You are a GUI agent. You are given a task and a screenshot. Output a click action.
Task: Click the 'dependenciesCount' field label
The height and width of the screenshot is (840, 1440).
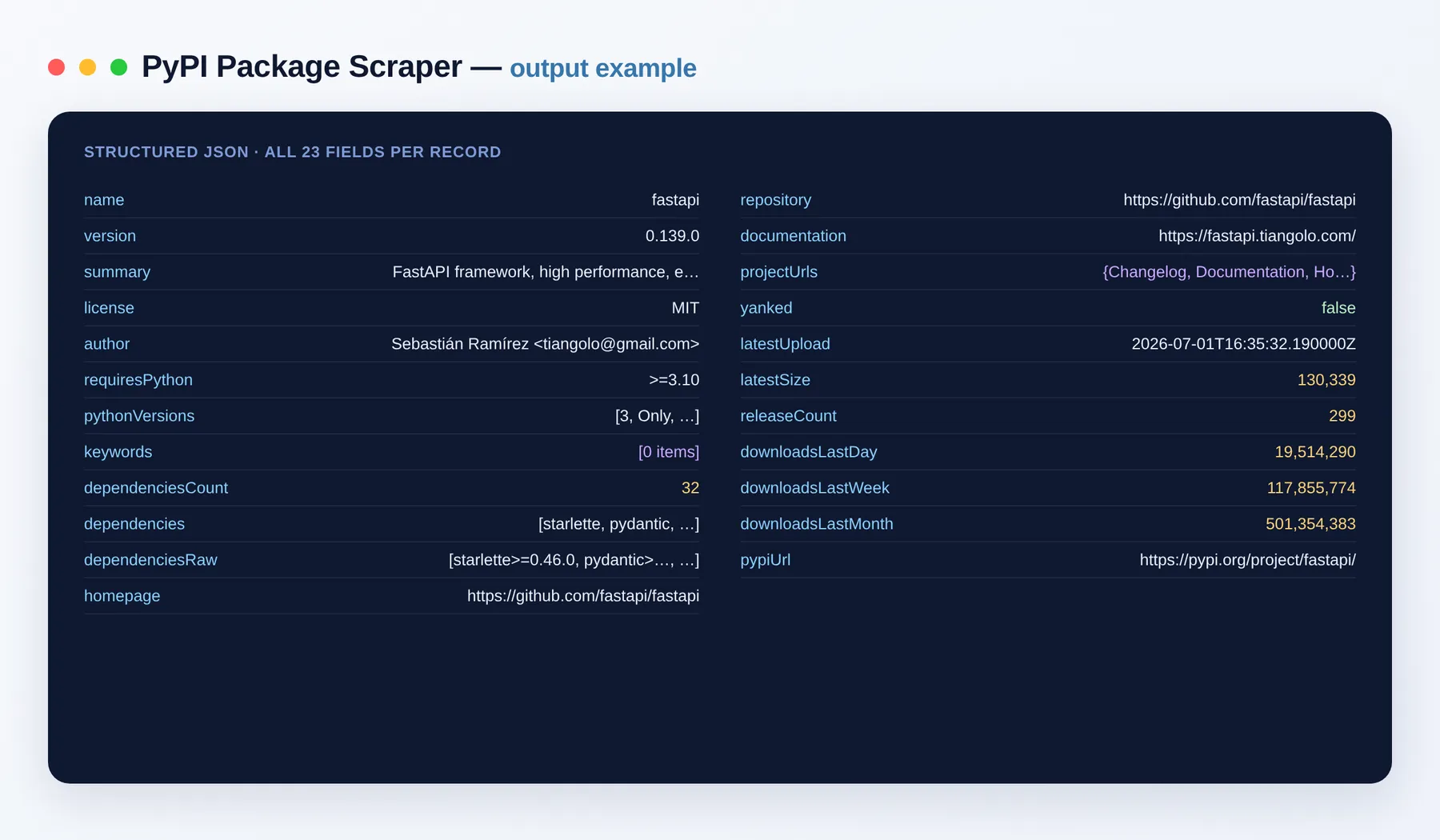click(x=156, y=488)
